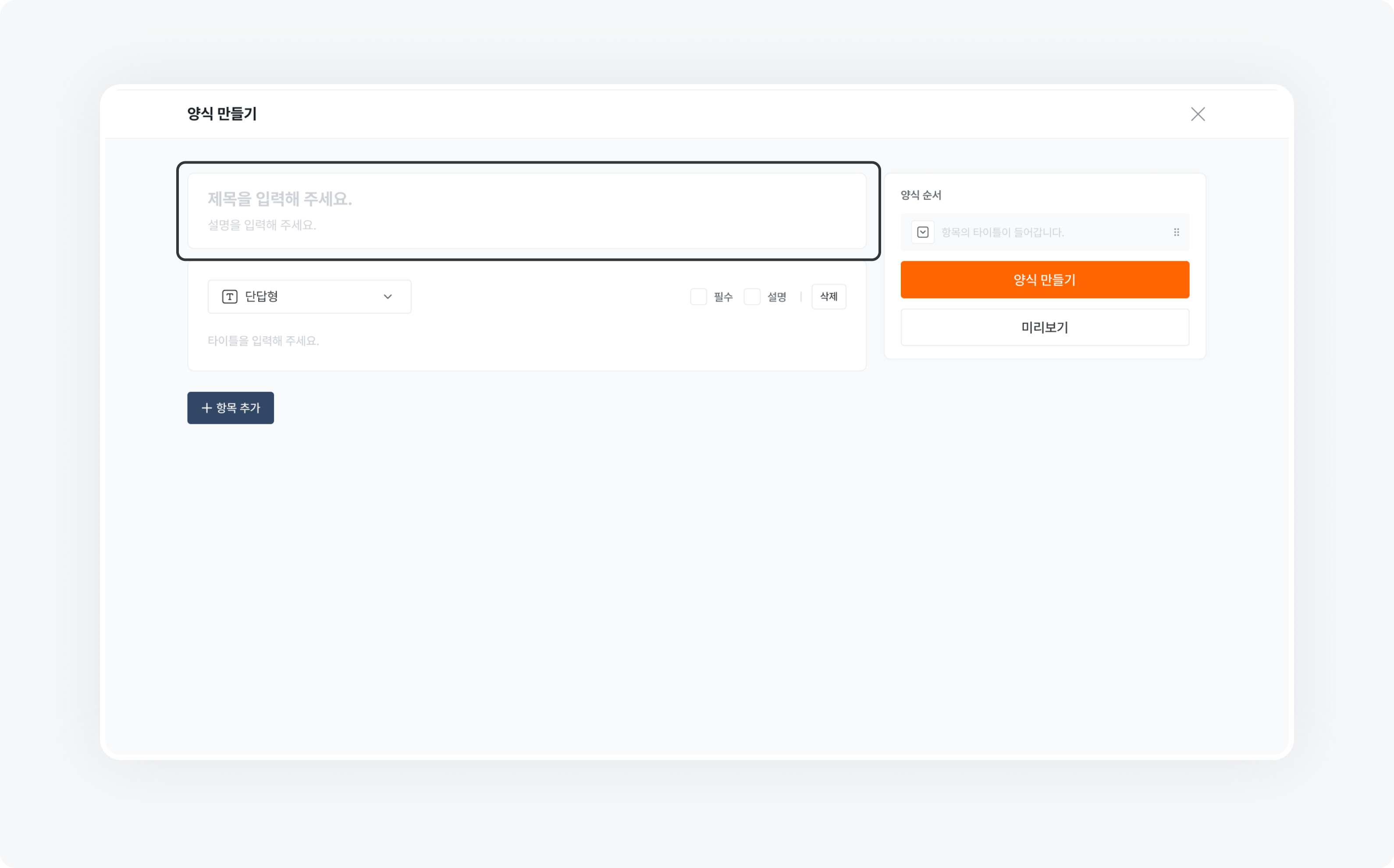Click the chevron icon inside the 단답형 selector
This screenshot has width=1394, height=868.
(388, 297)
